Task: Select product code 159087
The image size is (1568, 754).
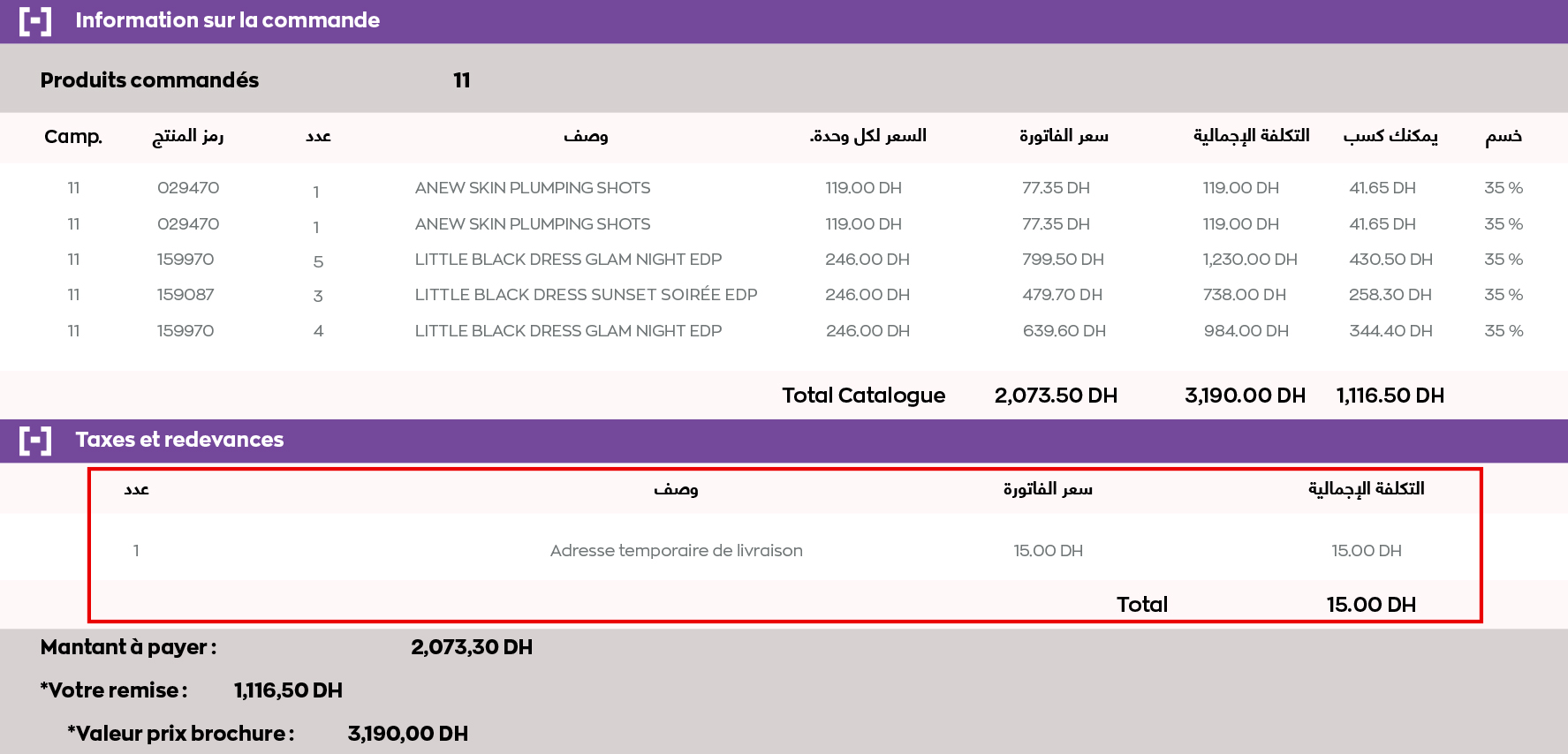Action: pos(186,295)
